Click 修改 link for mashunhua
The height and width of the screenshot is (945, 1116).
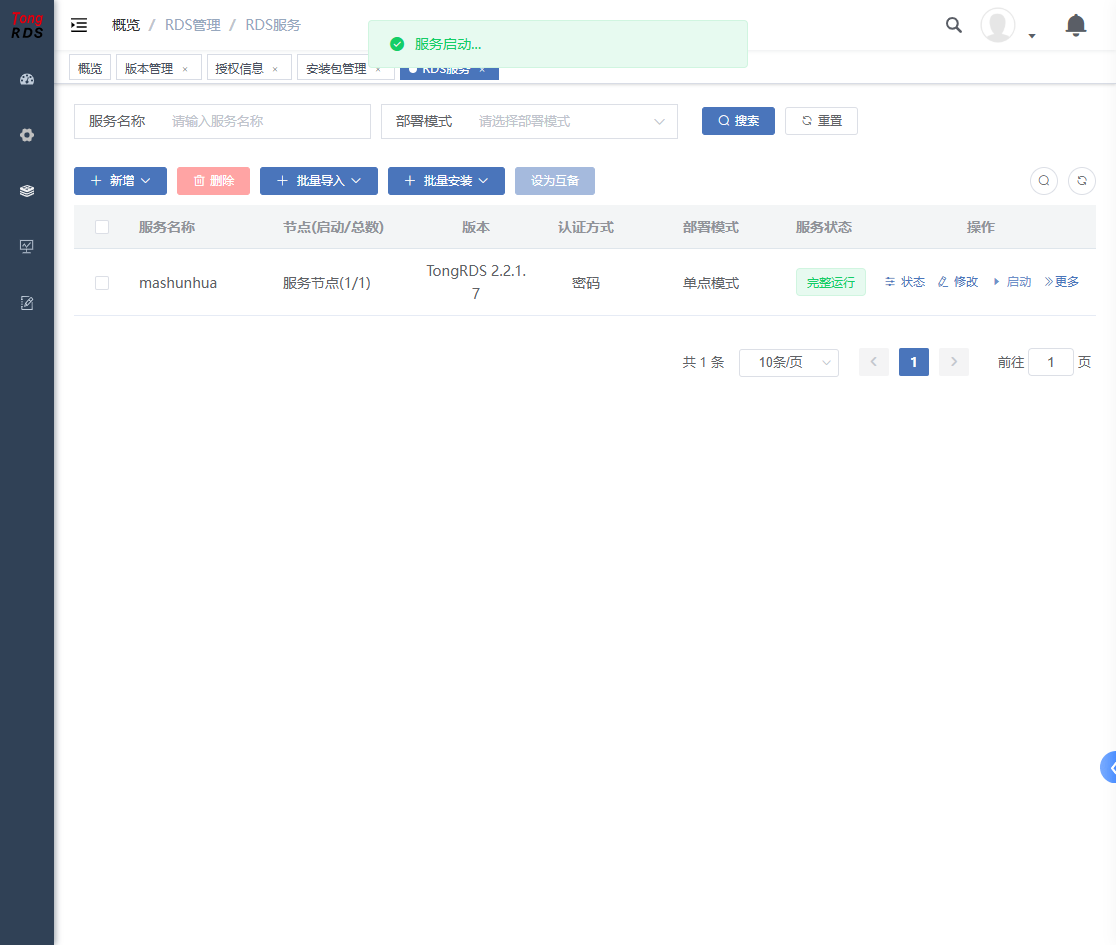coord(958,282)
